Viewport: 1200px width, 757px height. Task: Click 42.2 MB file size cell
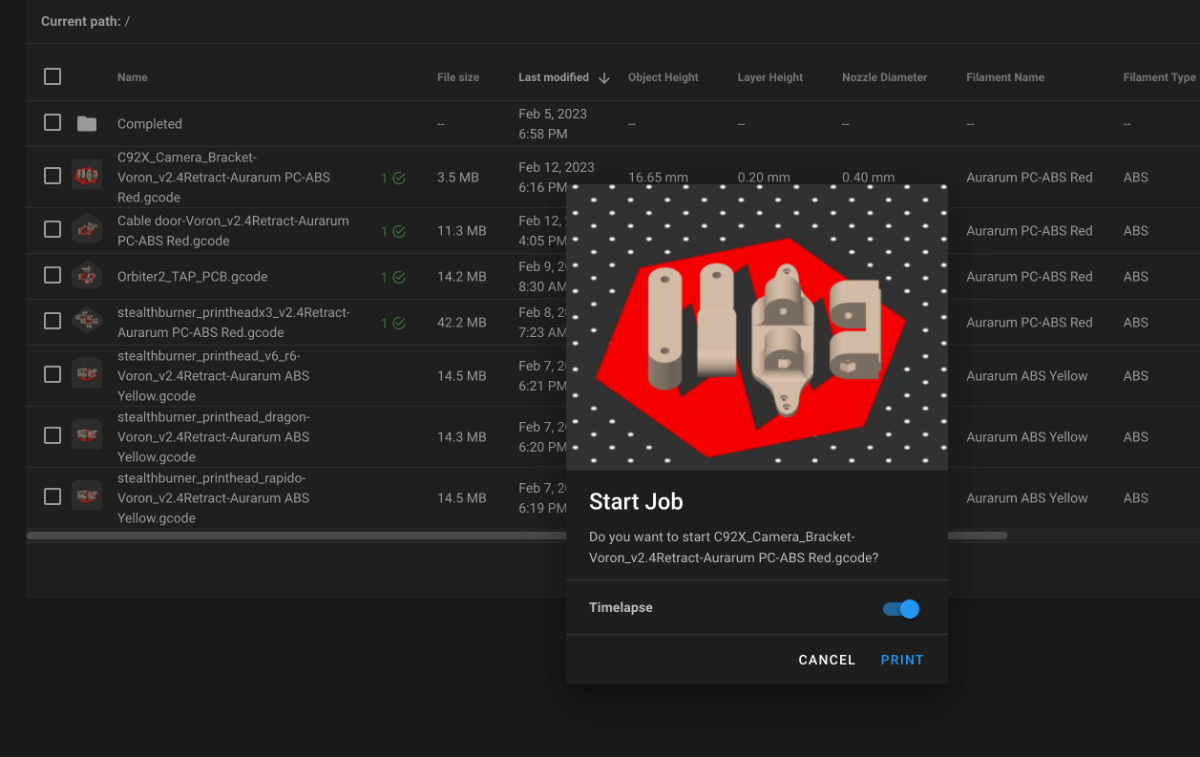pos(462,323)
